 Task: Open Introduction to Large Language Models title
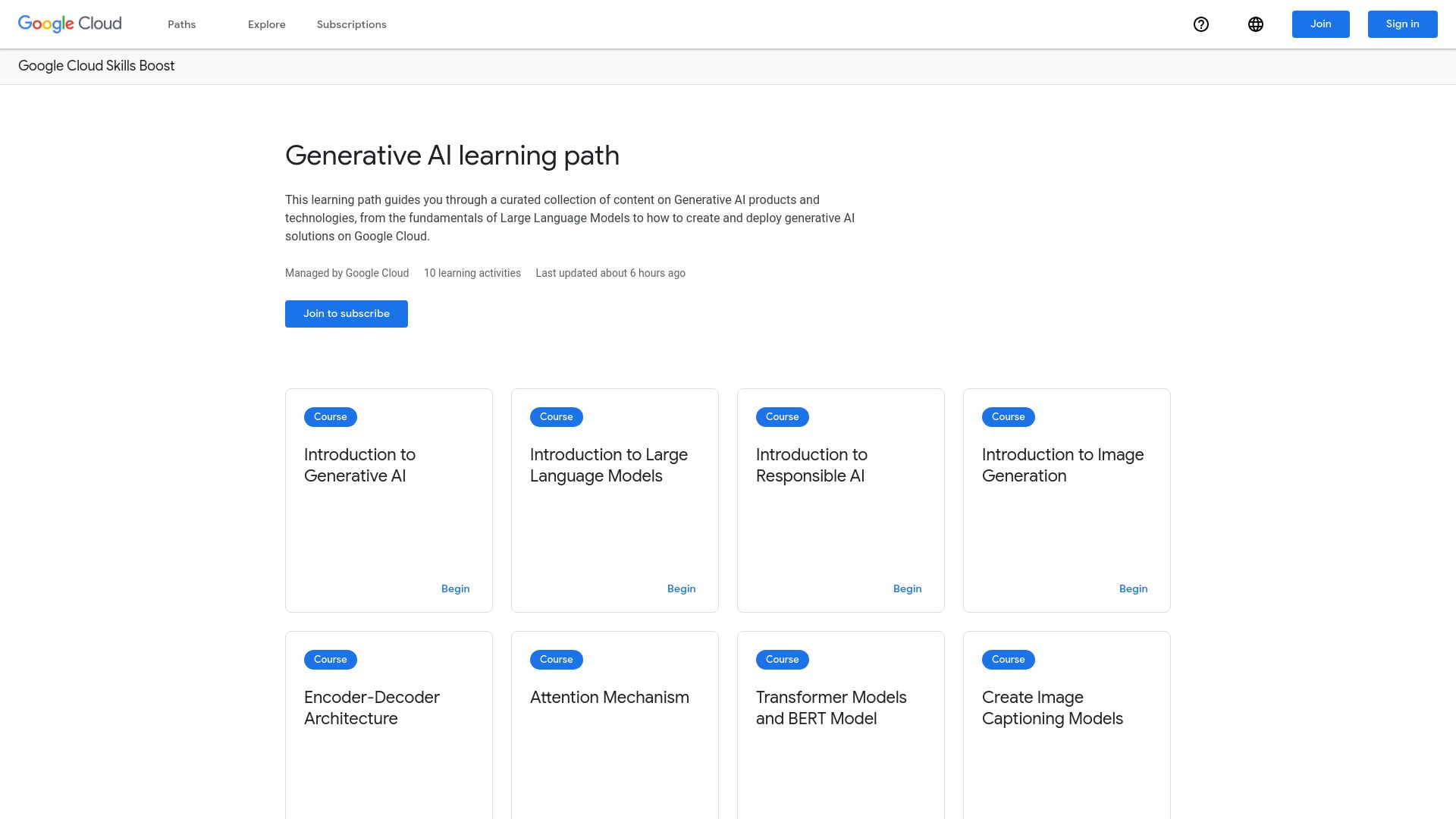[609, 466]
